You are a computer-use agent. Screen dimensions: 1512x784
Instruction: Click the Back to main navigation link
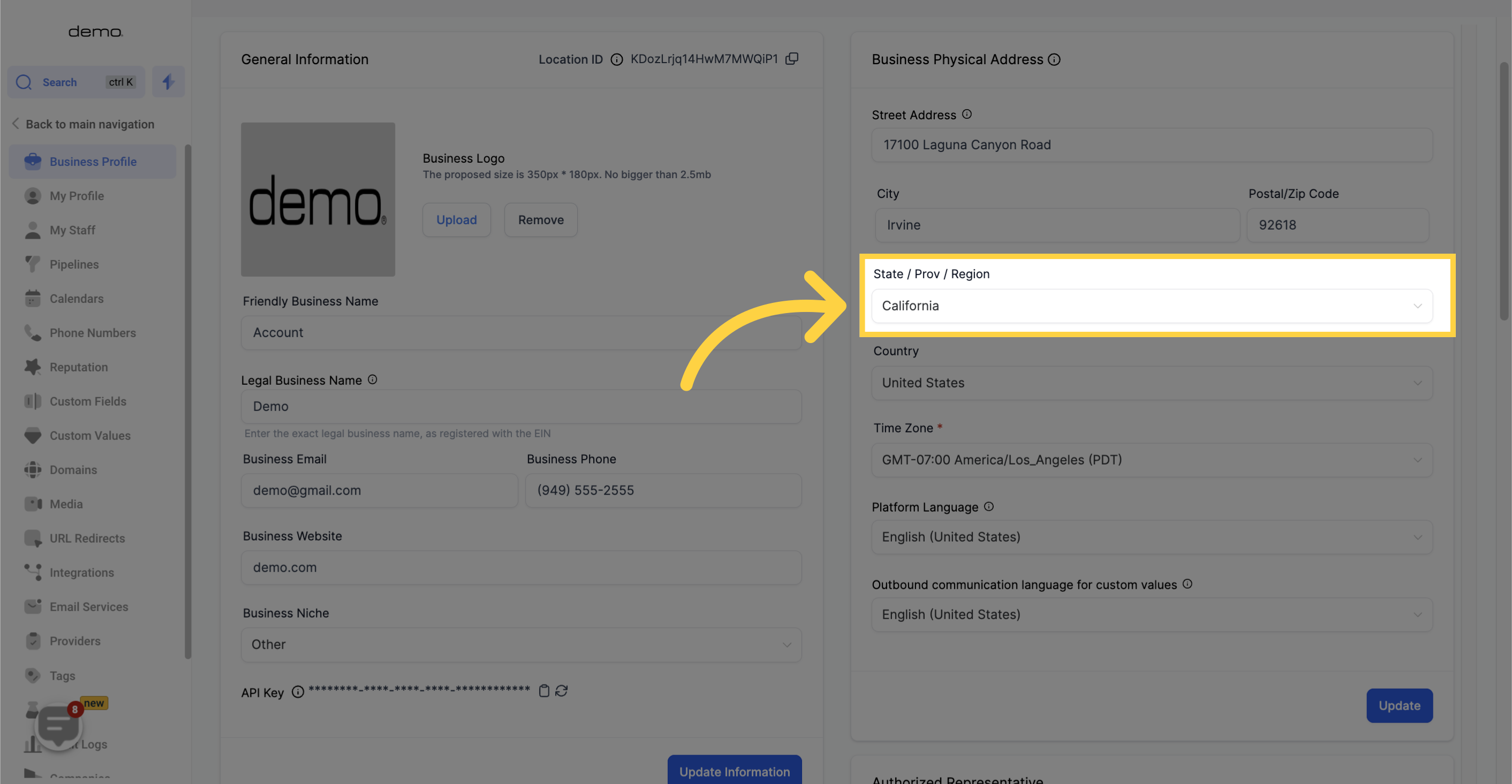[89, 124]
